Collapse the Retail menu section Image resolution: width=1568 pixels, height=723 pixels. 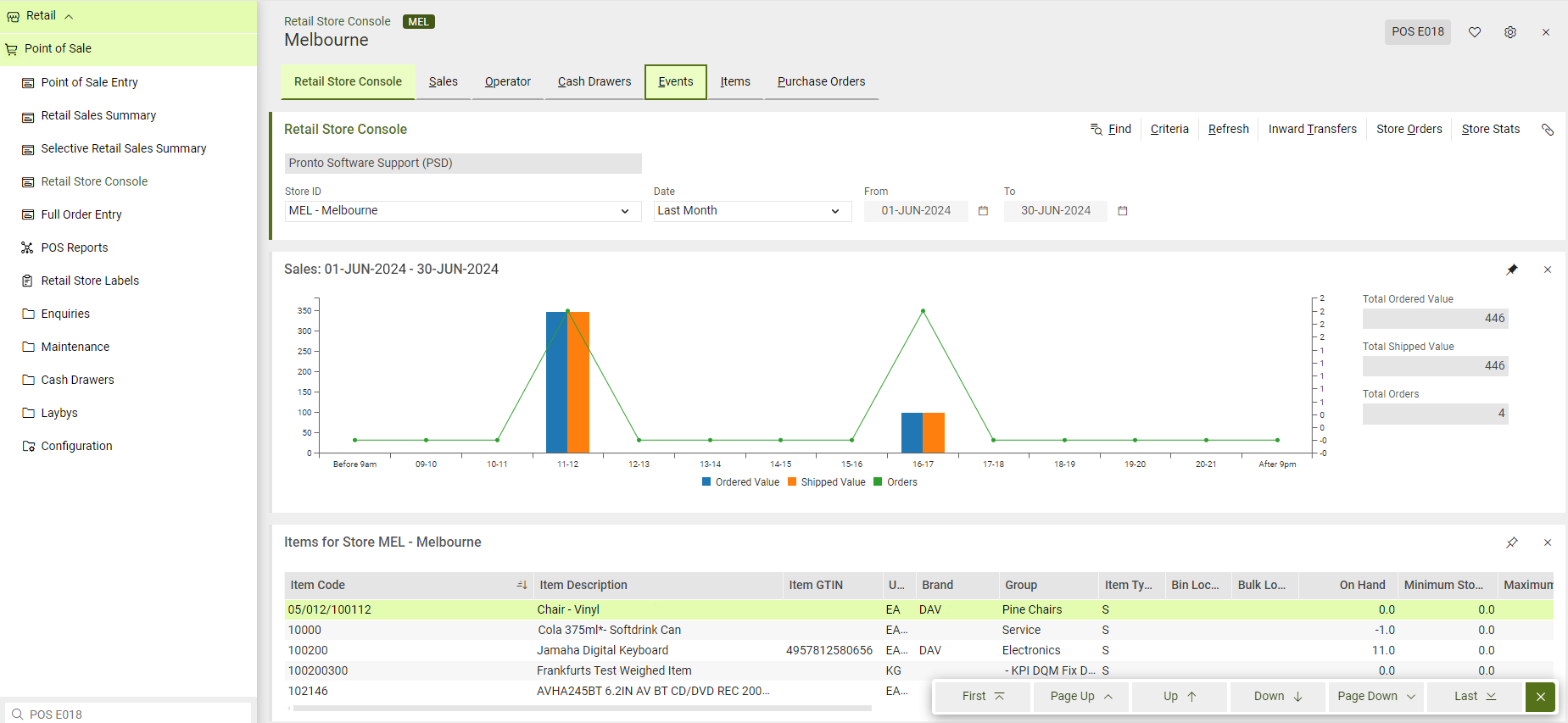[x=69, y=16]
